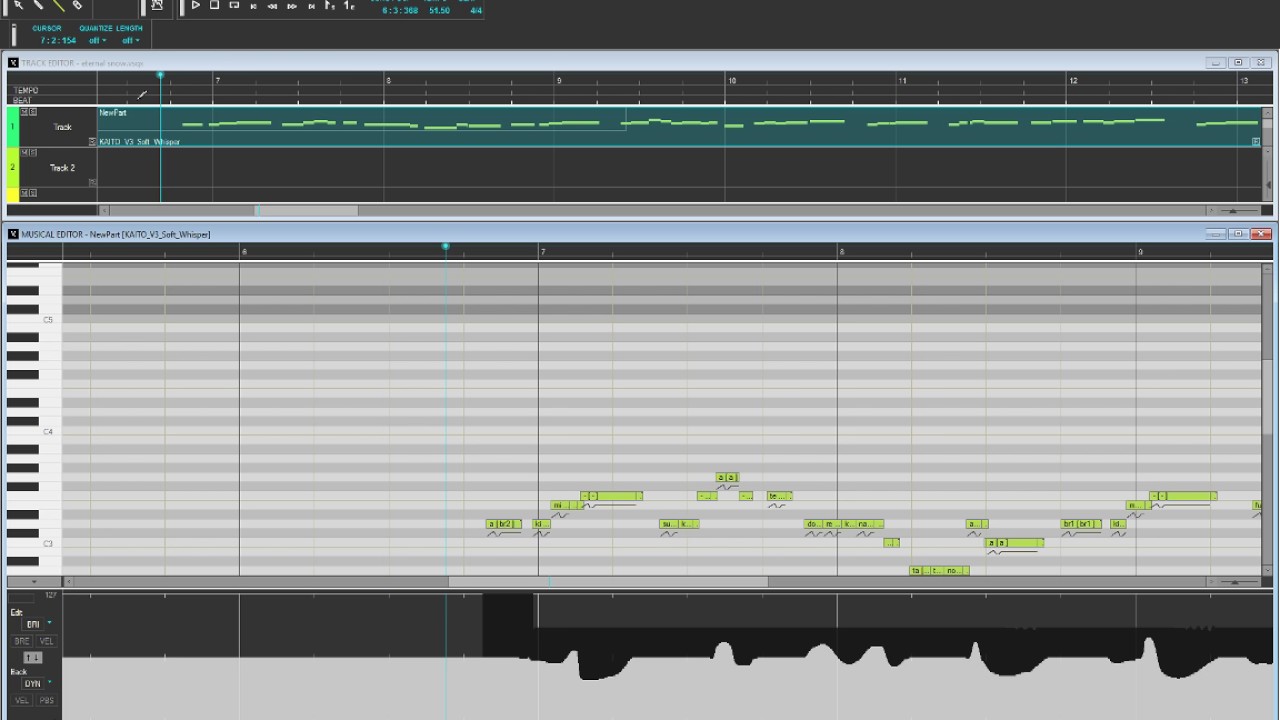Mute the third yellow track
Viewport: 1280px width, 720px height.
[x=24, y=193]
